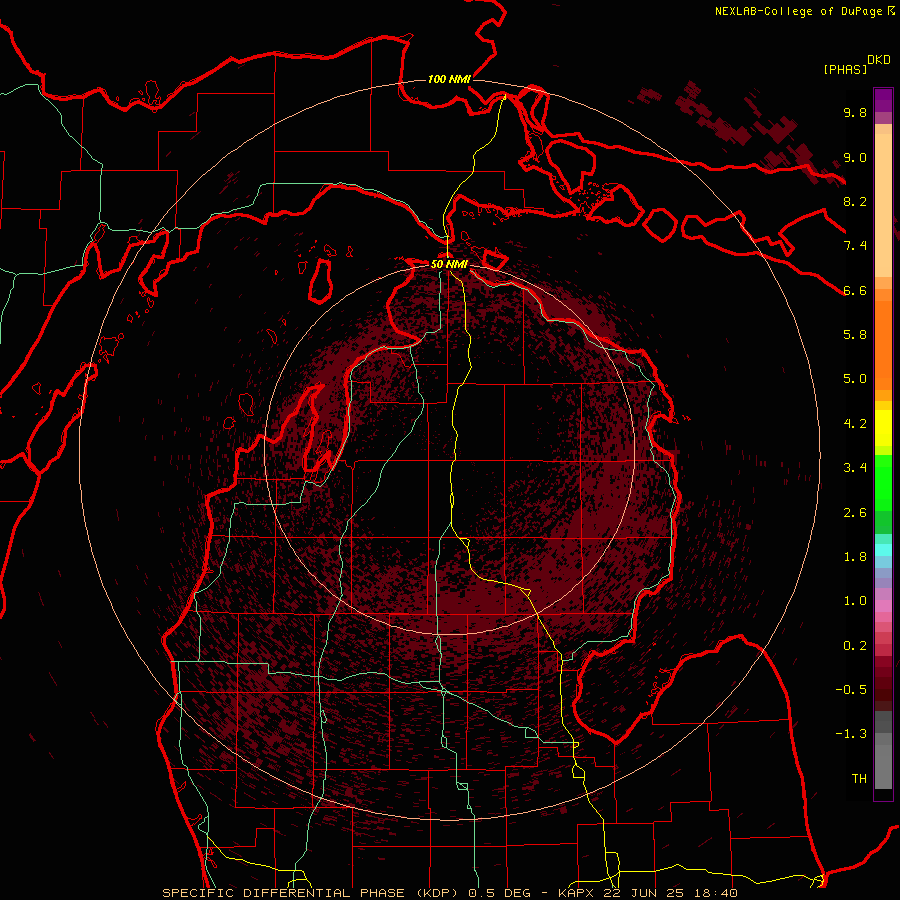Select the 8.2 scale value
The width and height of the screenshot is (900, 900).
(855, 201)
